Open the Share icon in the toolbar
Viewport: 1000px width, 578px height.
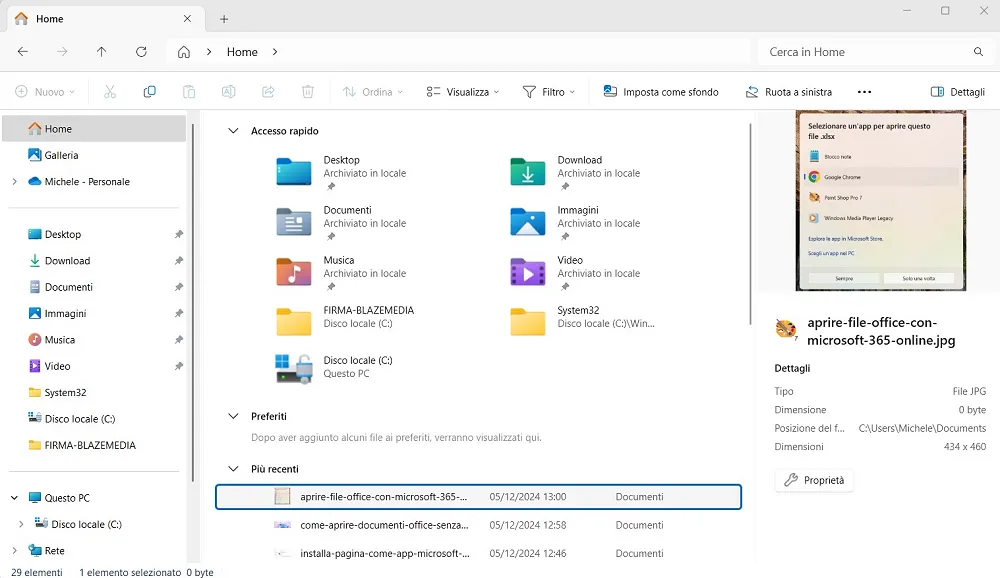tap(268, 91)
